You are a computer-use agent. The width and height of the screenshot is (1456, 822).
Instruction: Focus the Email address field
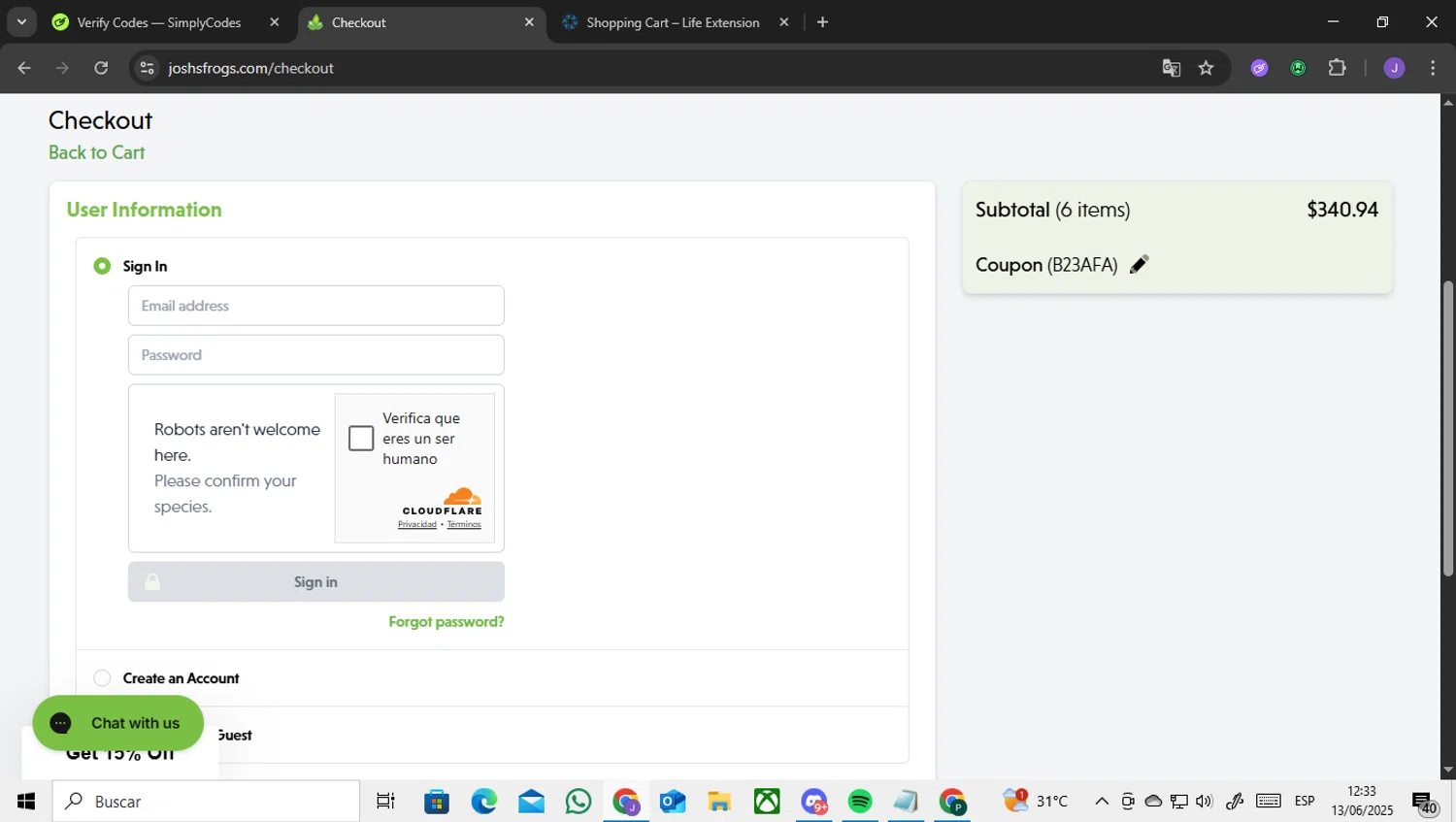pos(316,306)
